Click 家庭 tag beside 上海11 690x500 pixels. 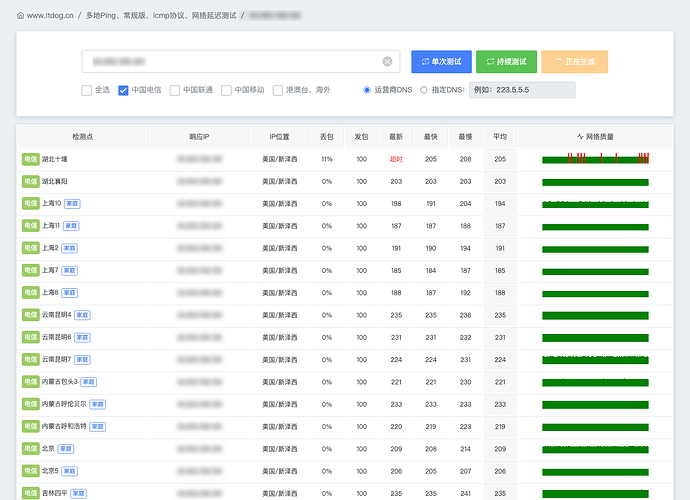point(71,226)
